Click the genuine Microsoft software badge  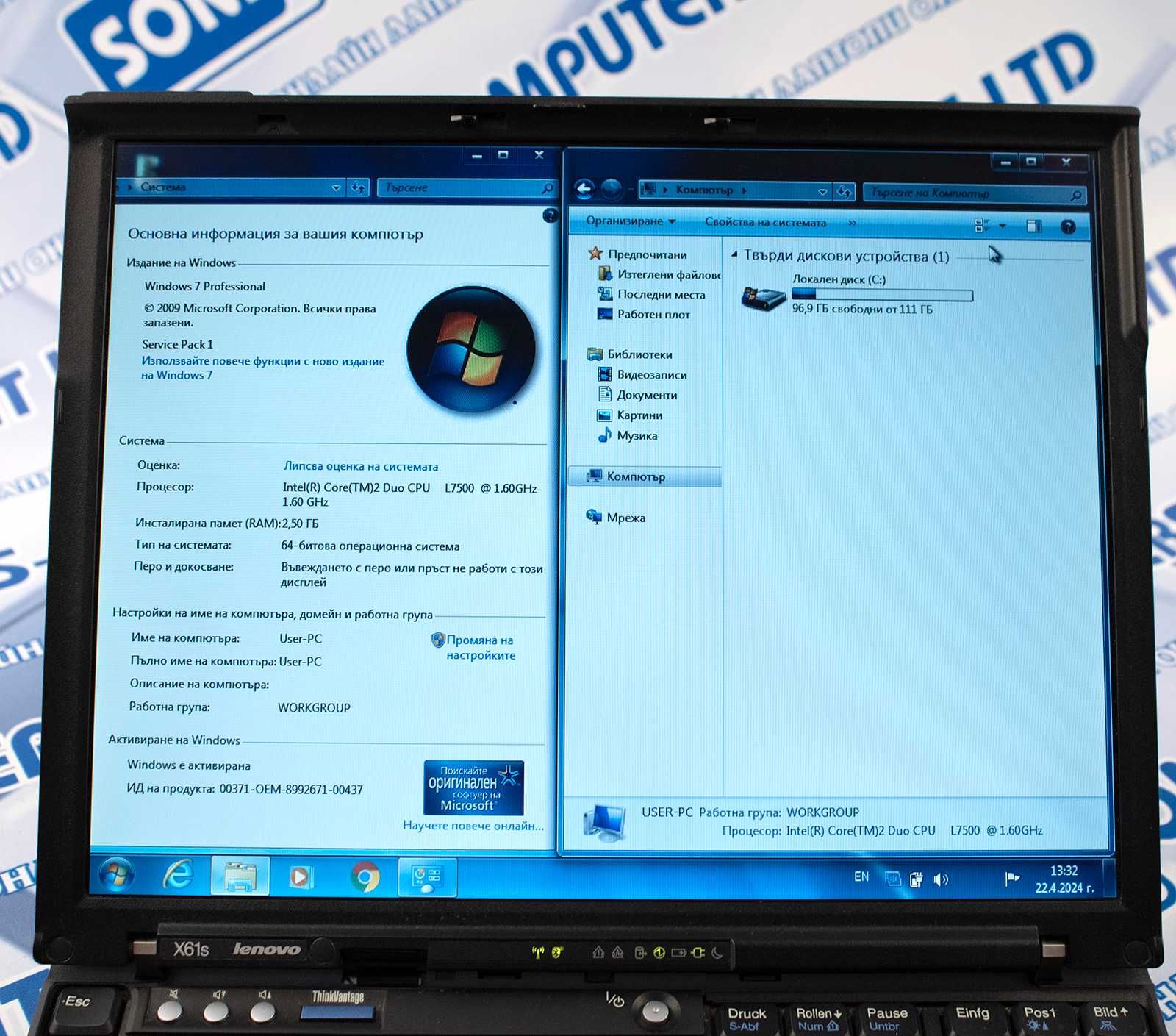pos(473,787)
